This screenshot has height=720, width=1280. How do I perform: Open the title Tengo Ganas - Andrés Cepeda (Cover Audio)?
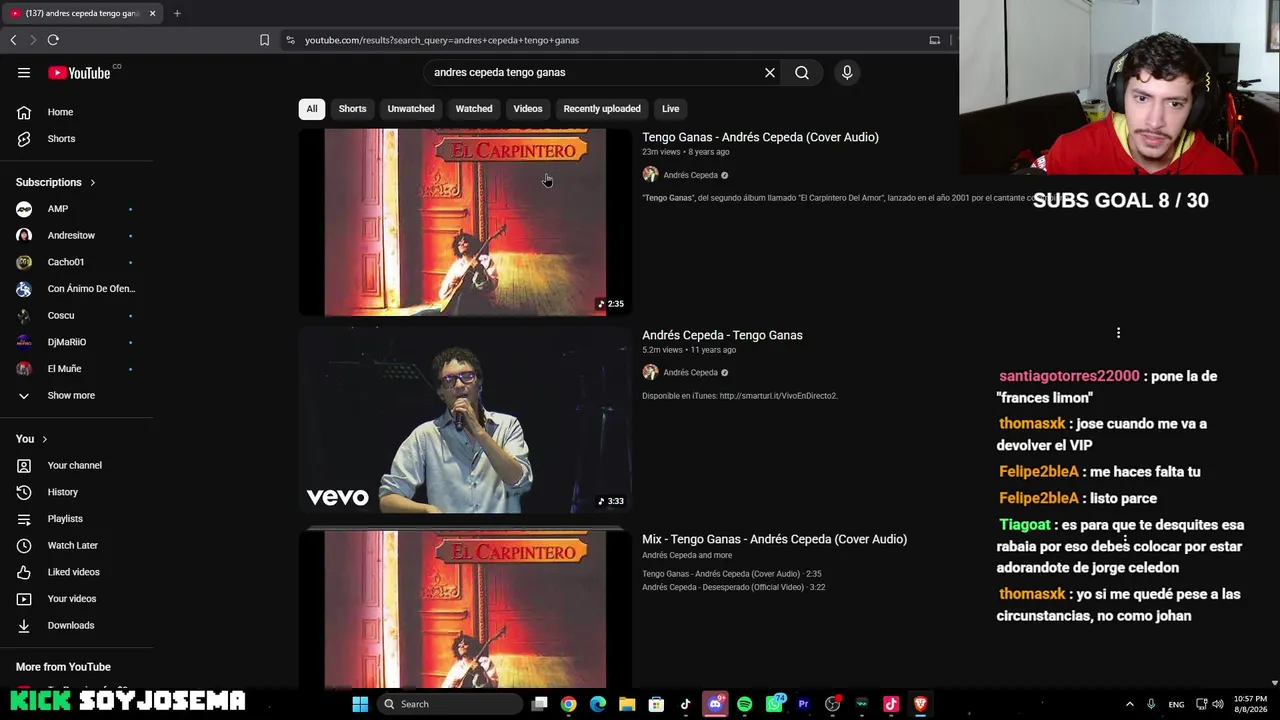click(760, 137)
